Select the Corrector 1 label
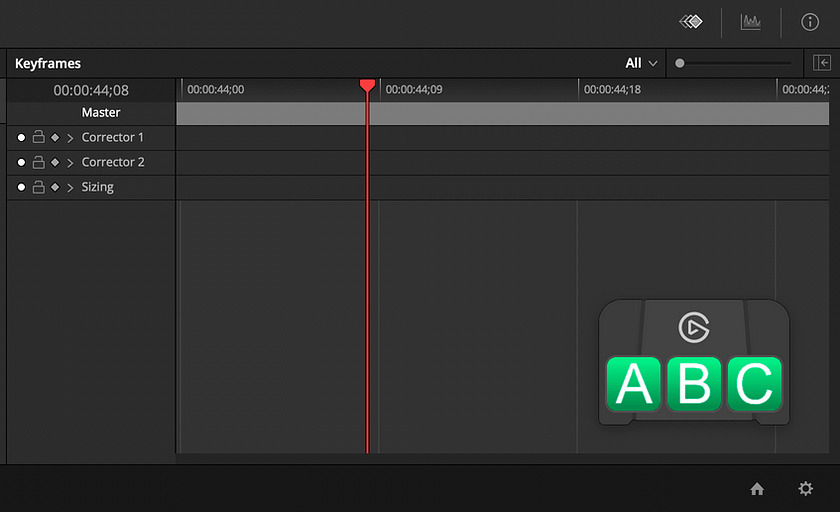 coord(112,138)
